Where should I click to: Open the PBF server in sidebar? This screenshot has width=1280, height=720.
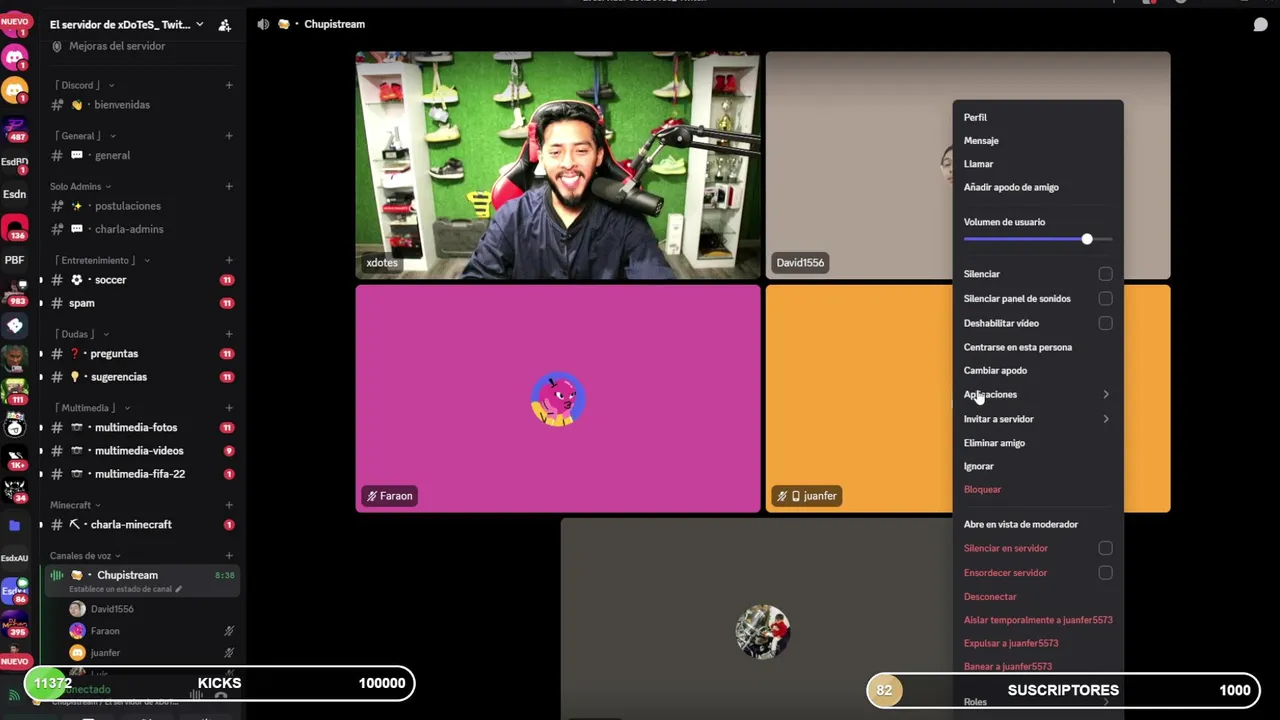(15, 260)
